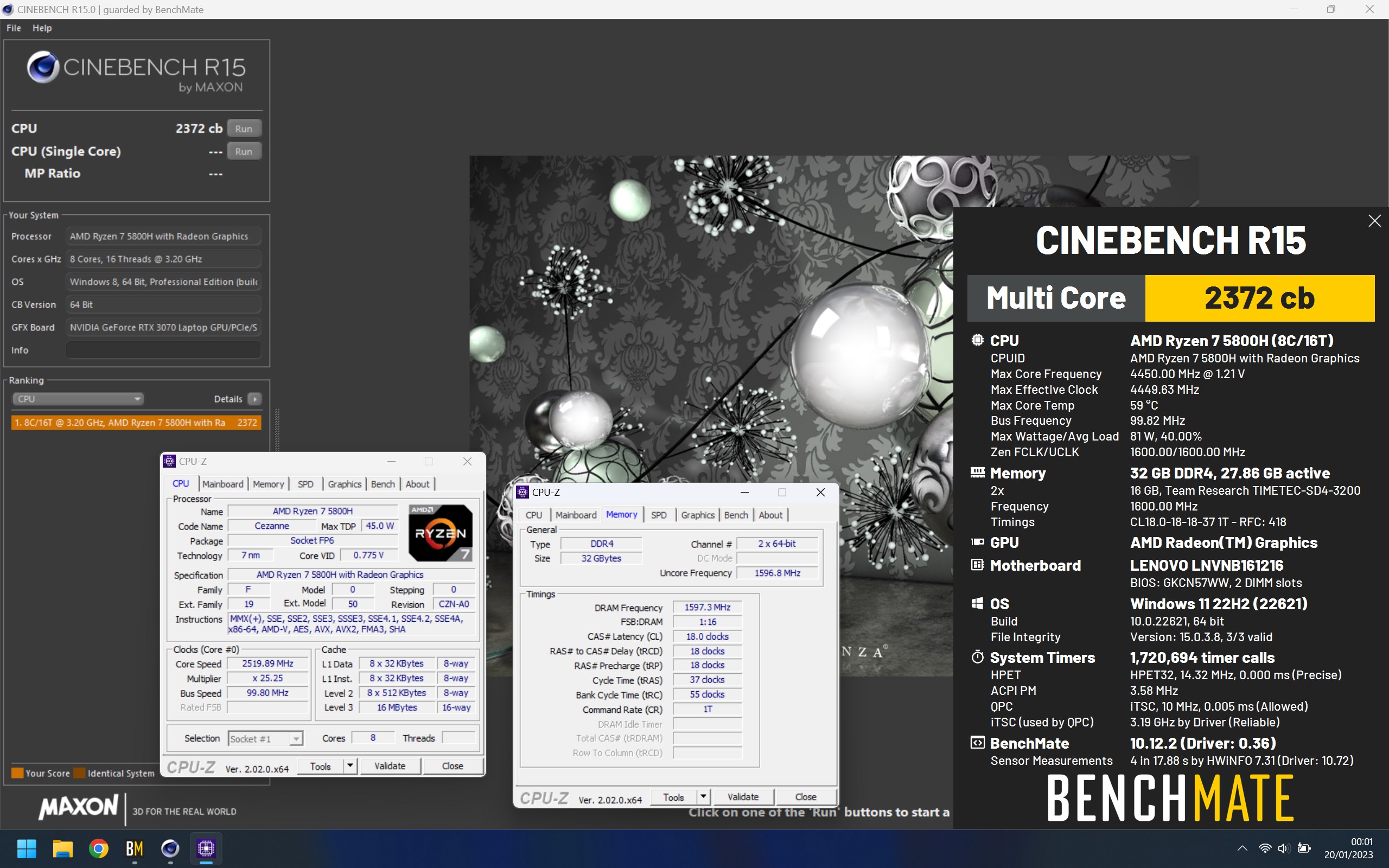
Task: Open Memory tab in left CPU-Z
Action: 269,484
